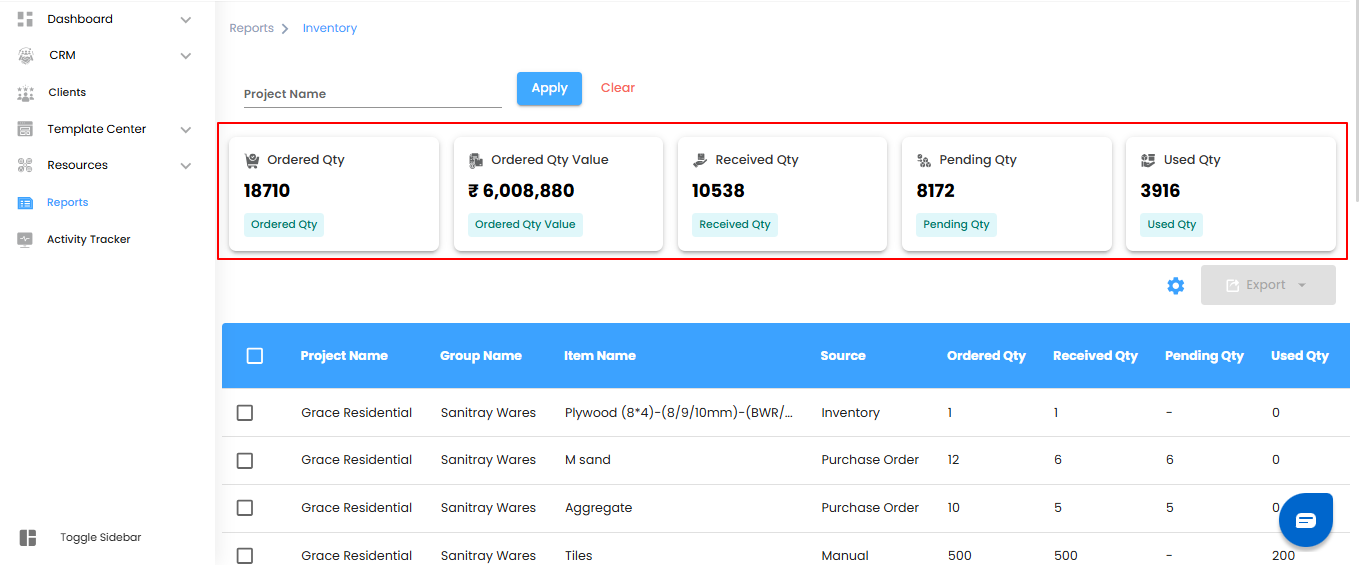
Task: Open Template Center sidebar menu
Action: point(96,129)
